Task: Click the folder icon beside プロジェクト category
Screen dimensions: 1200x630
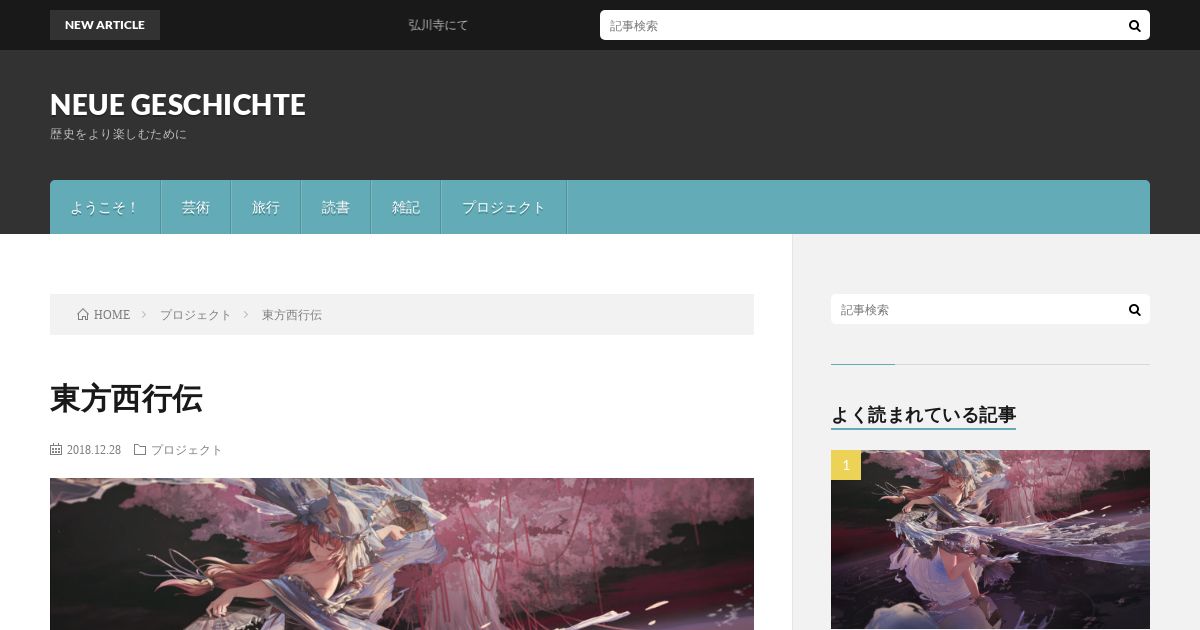Action: click(140, 450)
